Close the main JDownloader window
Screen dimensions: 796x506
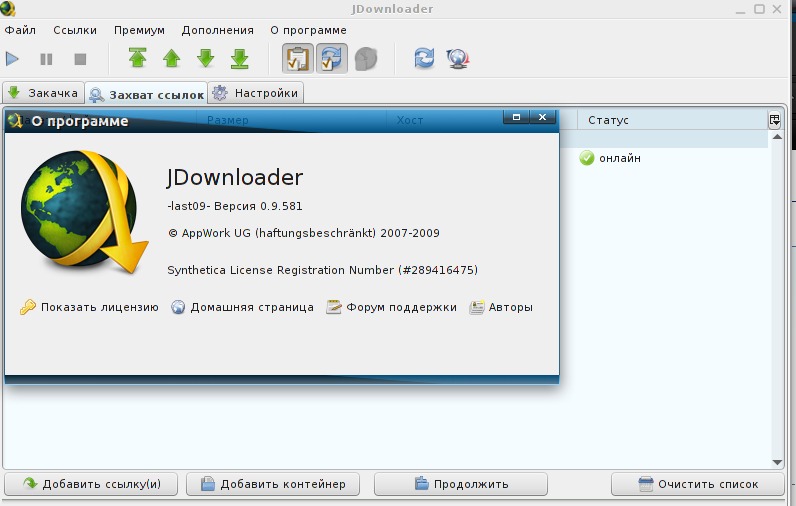tap(777, 9)
